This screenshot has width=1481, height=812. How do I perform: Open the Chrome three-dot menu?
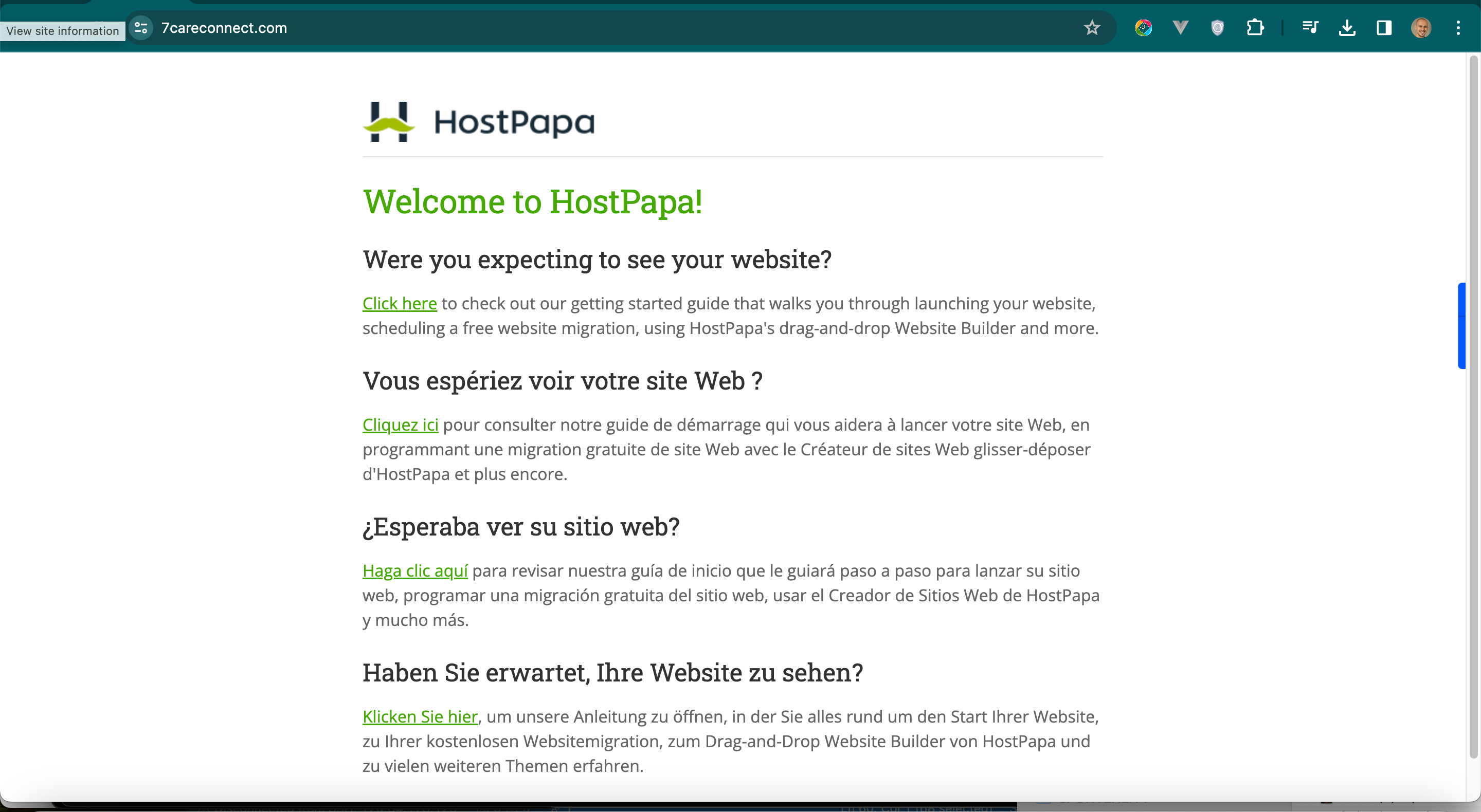tap(1458, 28)
